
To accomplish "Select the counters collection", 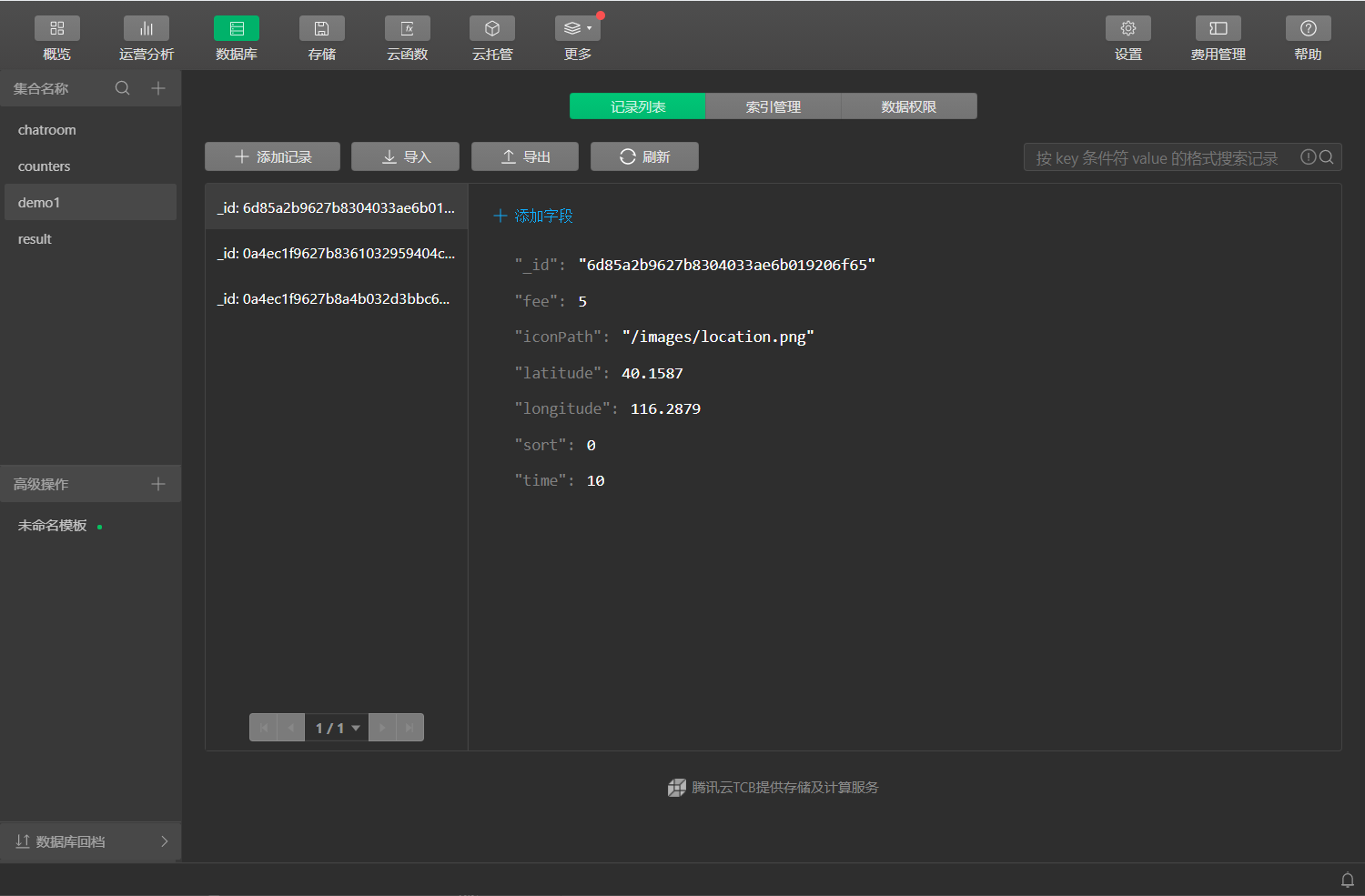I will [x=90, y=166].
